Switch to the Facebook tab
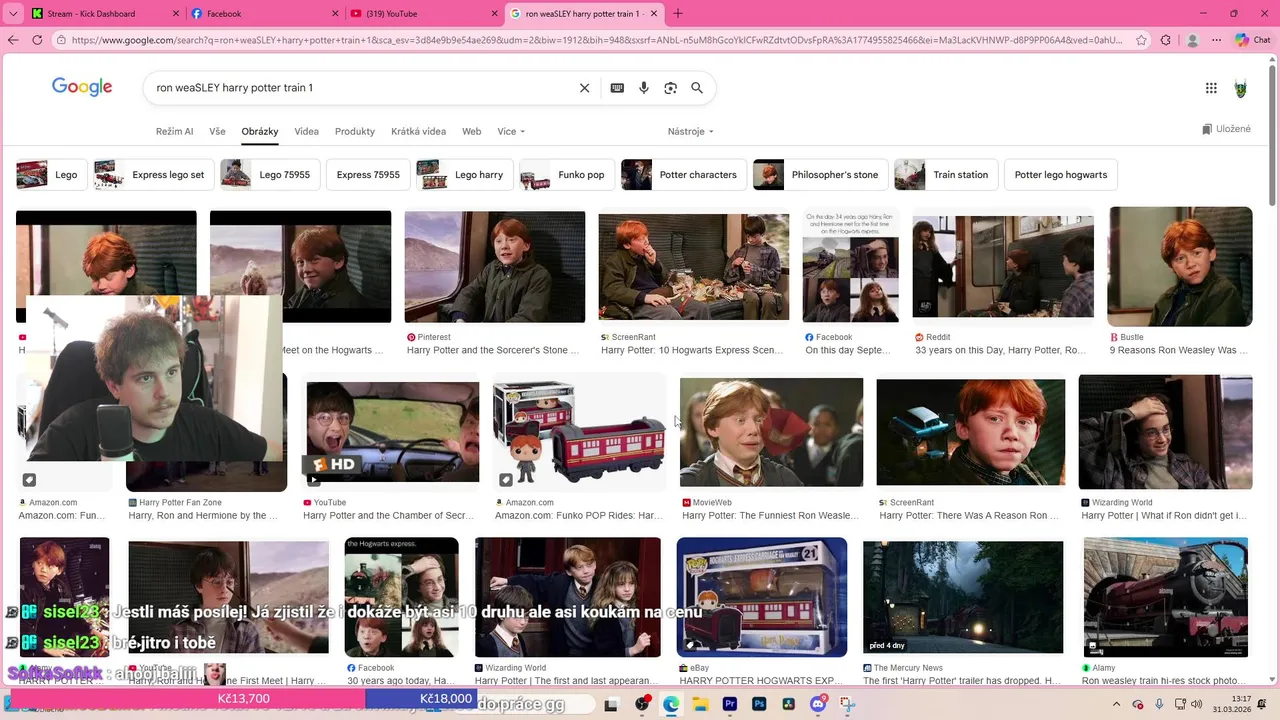This screenshot has height=720, width=1280. click(x=263, y=14)
